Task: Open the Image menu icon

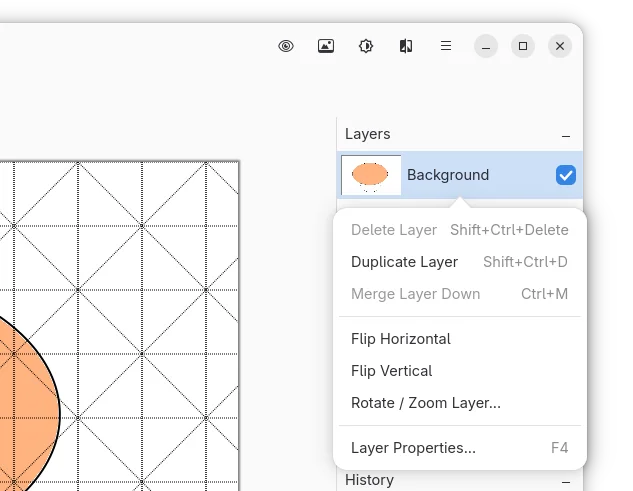Action: (x=326, y=46)
